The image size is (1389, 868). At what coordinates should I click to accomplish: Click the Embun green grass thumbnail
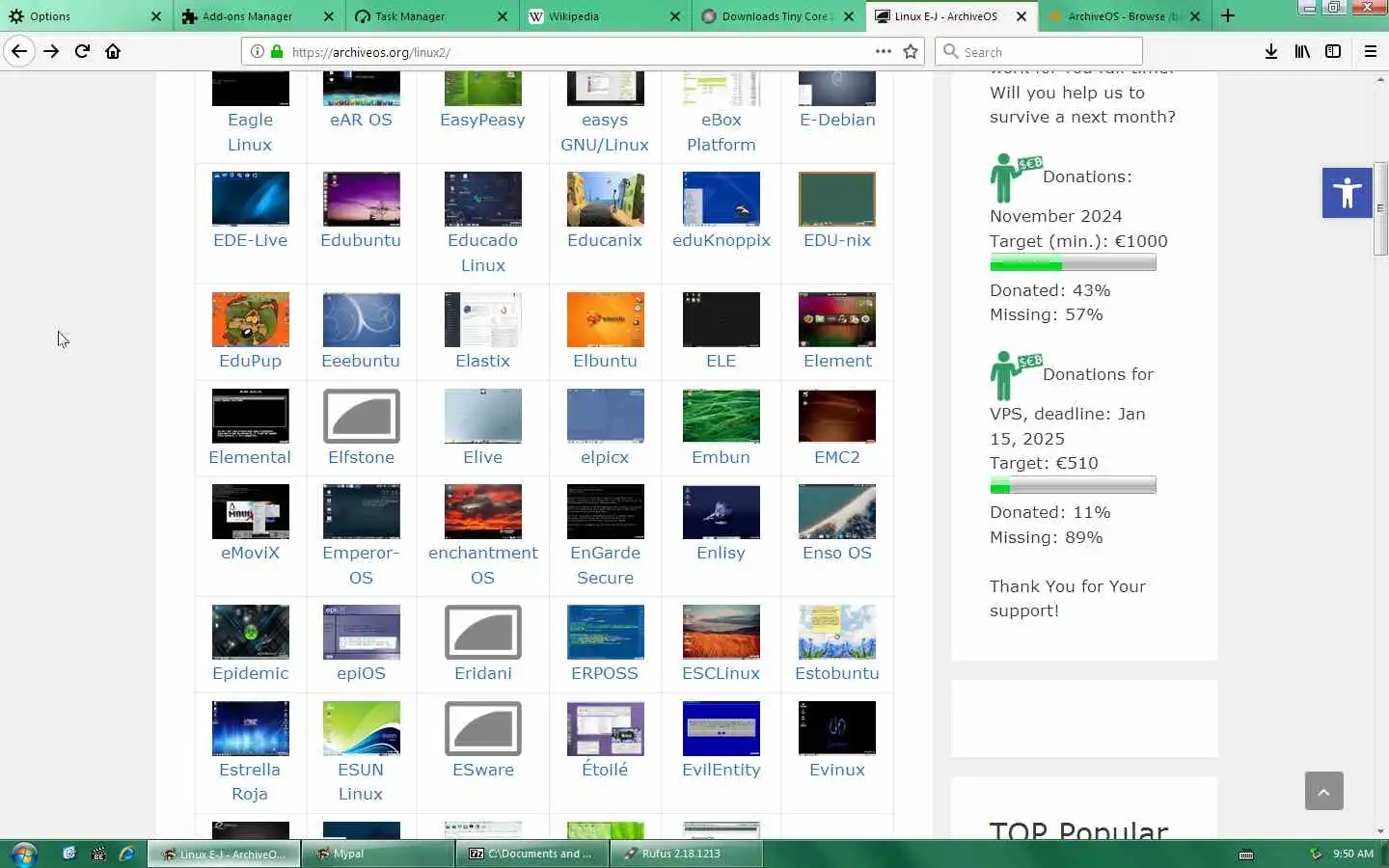coord(721,416)
